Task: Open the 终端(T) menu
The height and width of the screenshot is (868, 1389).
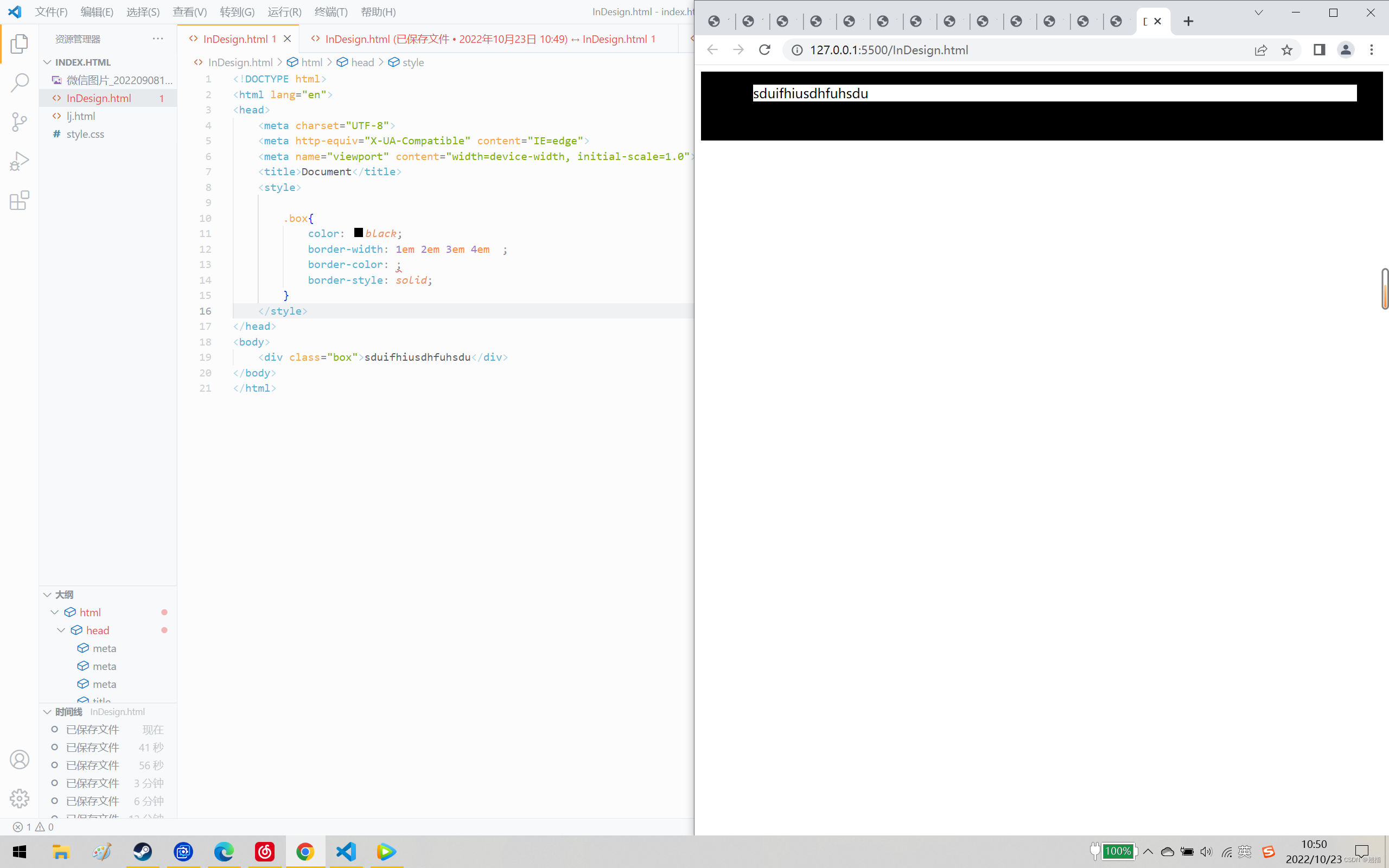Action: (x=330, y=12)
